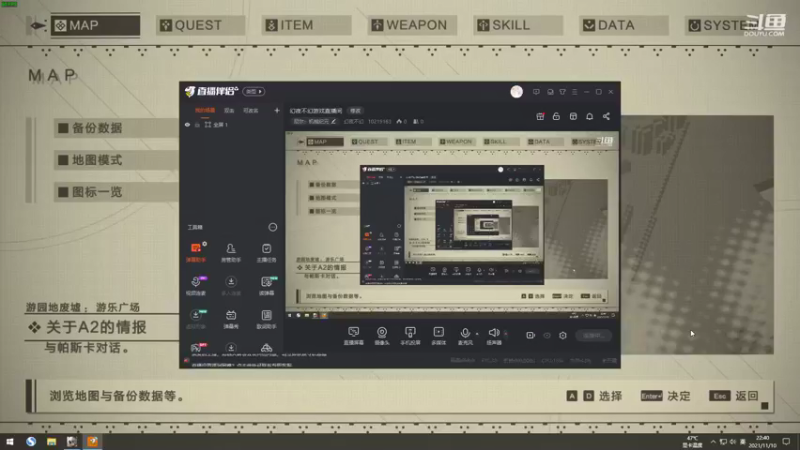Screen dimensions: 800x450
Task: Click the orange Douyu companion taskbar icon
Action: click(92, 441)
